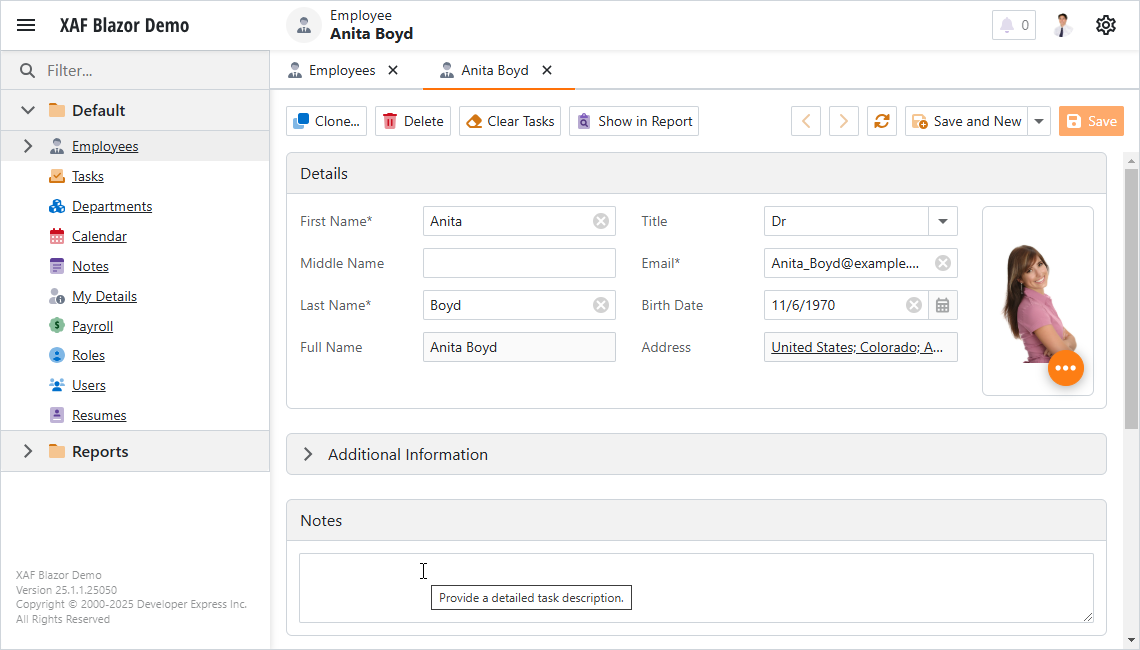Open the Save and New dropdown arrow
Screen dimensions: 1140x650
coord(1039,121)
